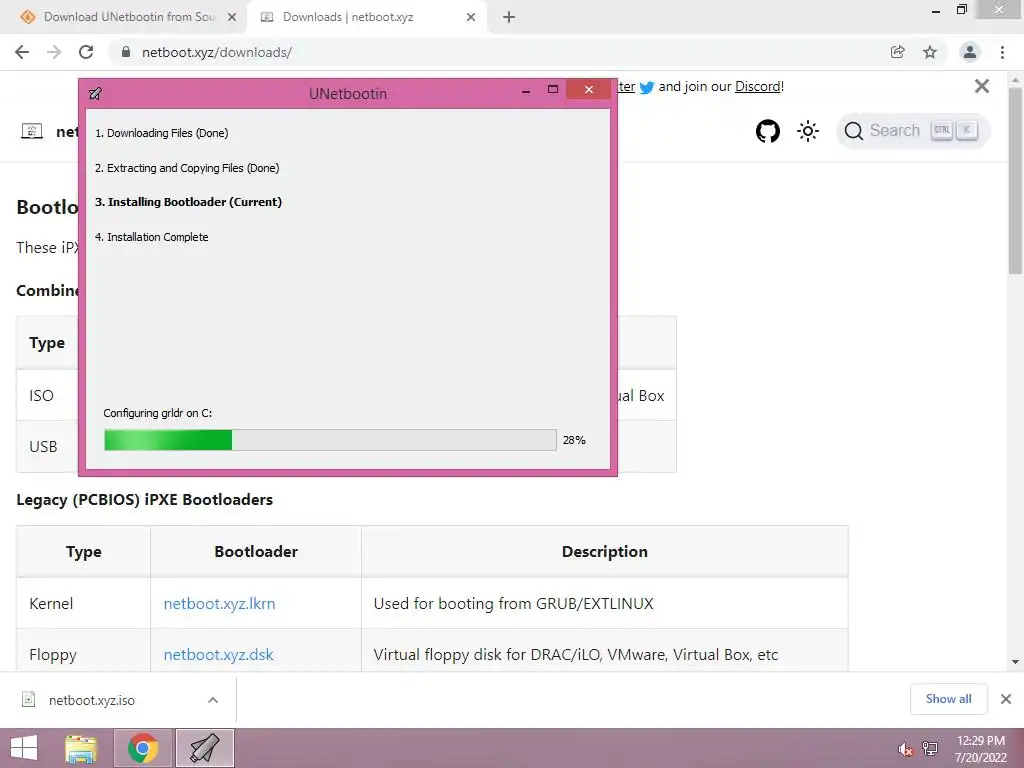Screen dimensions: 1024x768
Task: Switch to Download UNetbootin tab
Action: tap(129, 17)
